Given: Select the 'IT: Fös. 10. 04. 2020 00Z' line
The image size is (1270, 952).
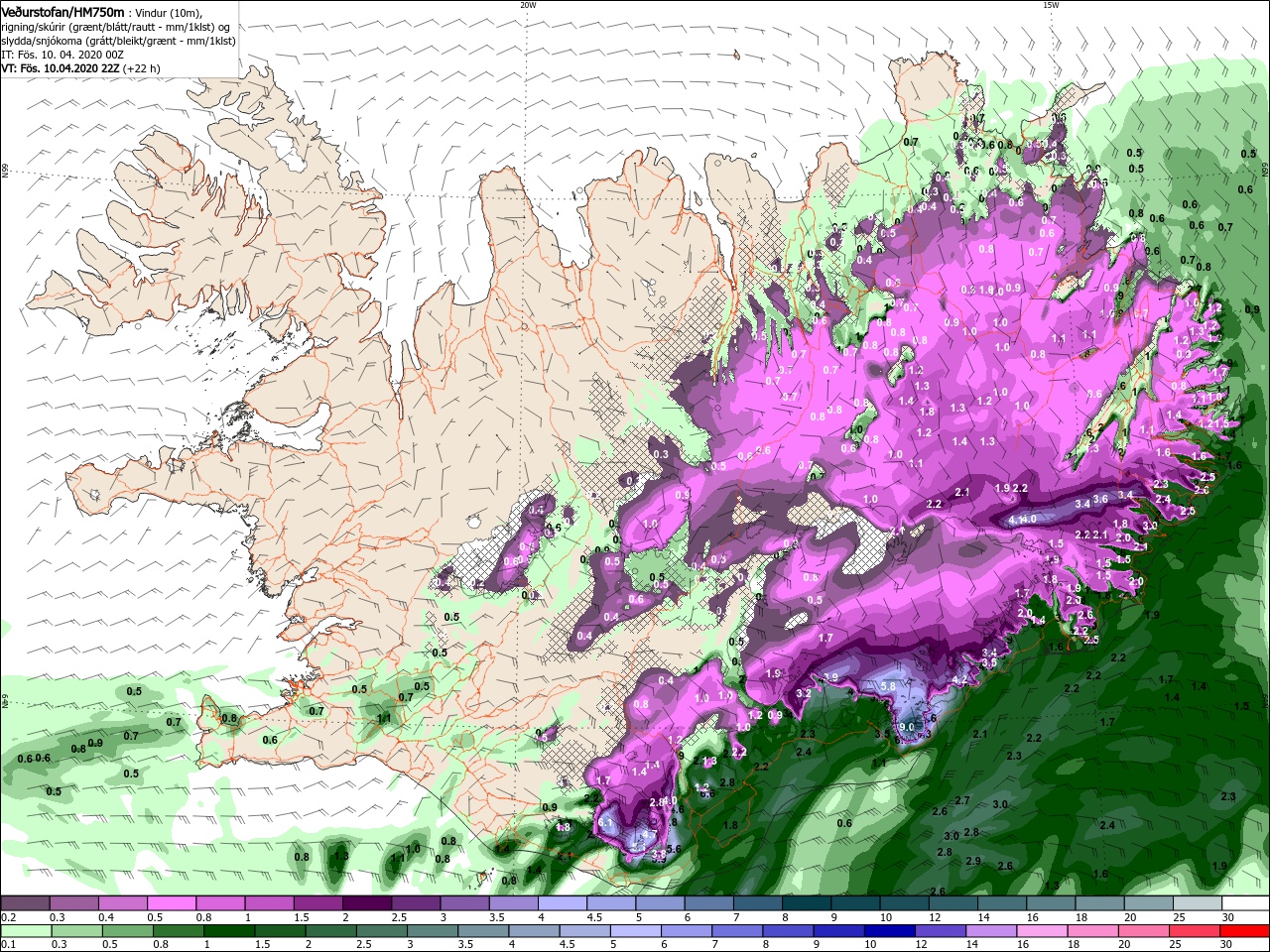Looking at the screenshot, I should click(63, 55).
